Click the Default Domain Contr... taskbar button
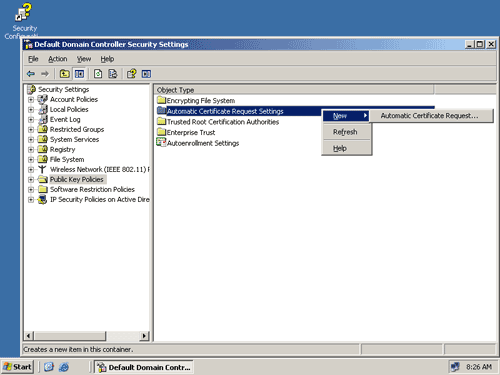This screenshot has height=375, width=500. (144, 367)
